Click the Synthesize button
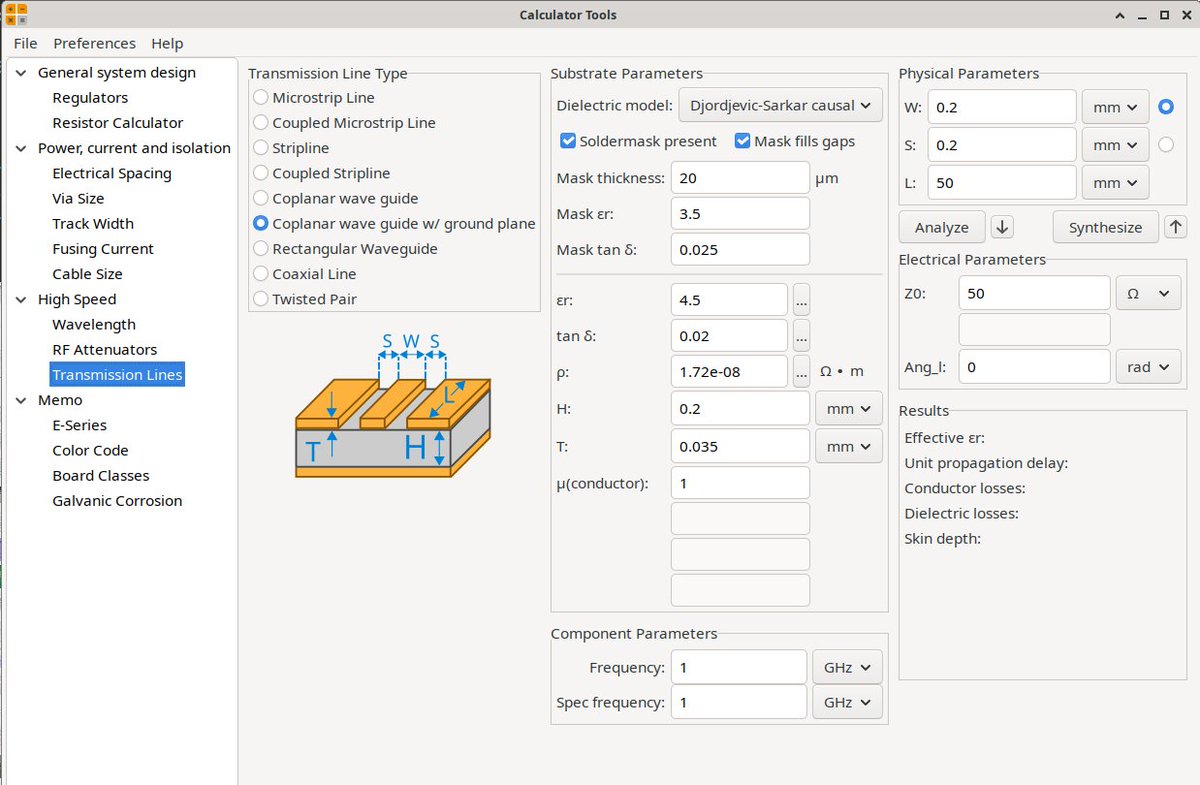 click(1105, 227)
